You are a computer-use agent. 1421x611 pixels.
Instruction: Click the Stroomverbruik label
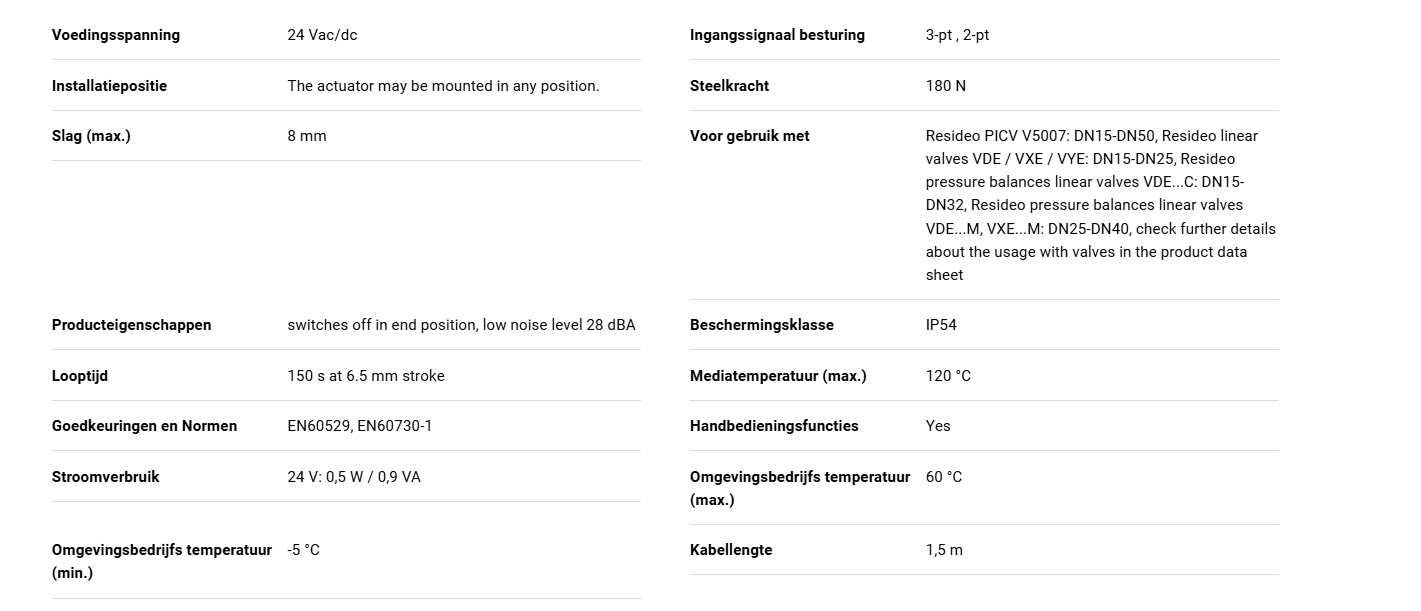[106, 477]
